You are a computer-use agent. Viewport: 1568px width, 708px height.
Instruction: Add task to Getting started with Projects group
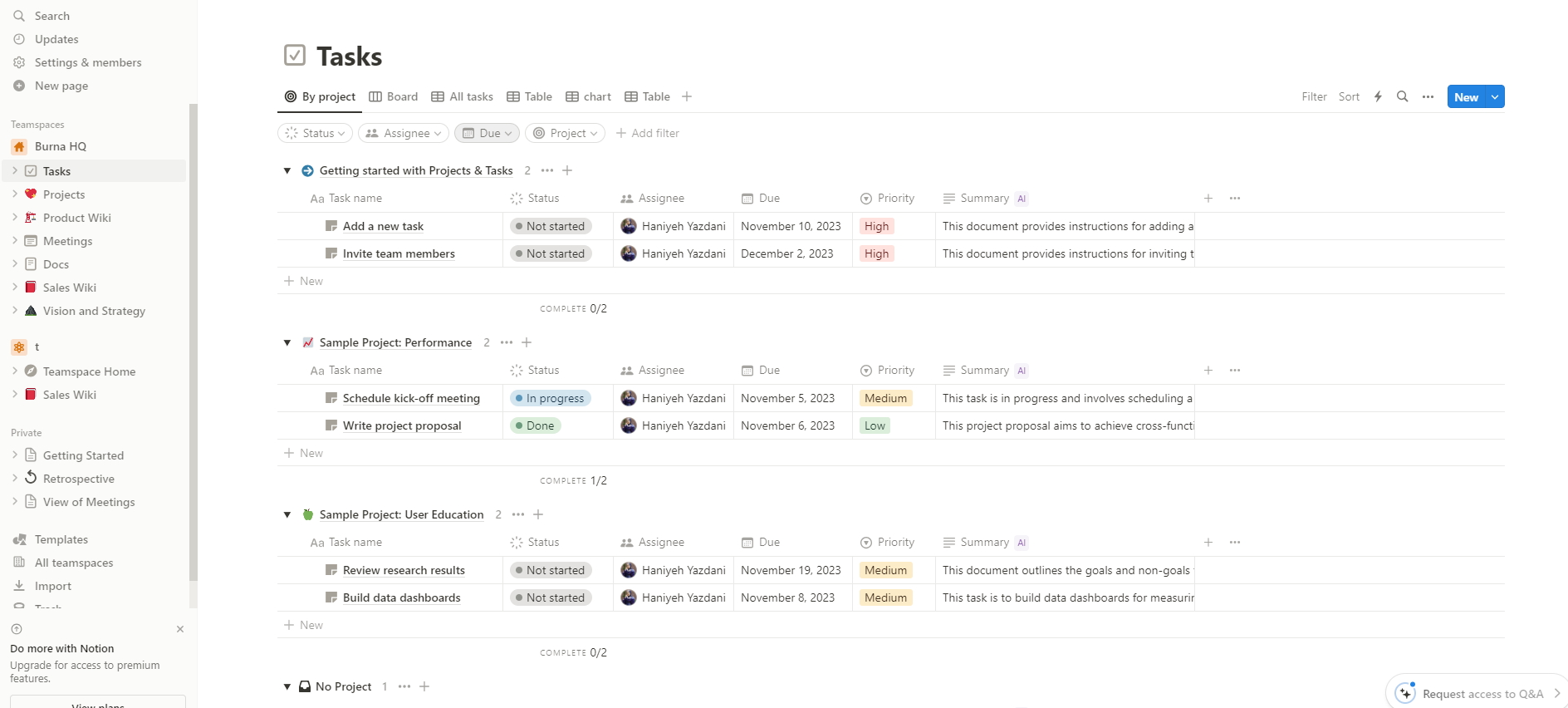tap(567, 170)
